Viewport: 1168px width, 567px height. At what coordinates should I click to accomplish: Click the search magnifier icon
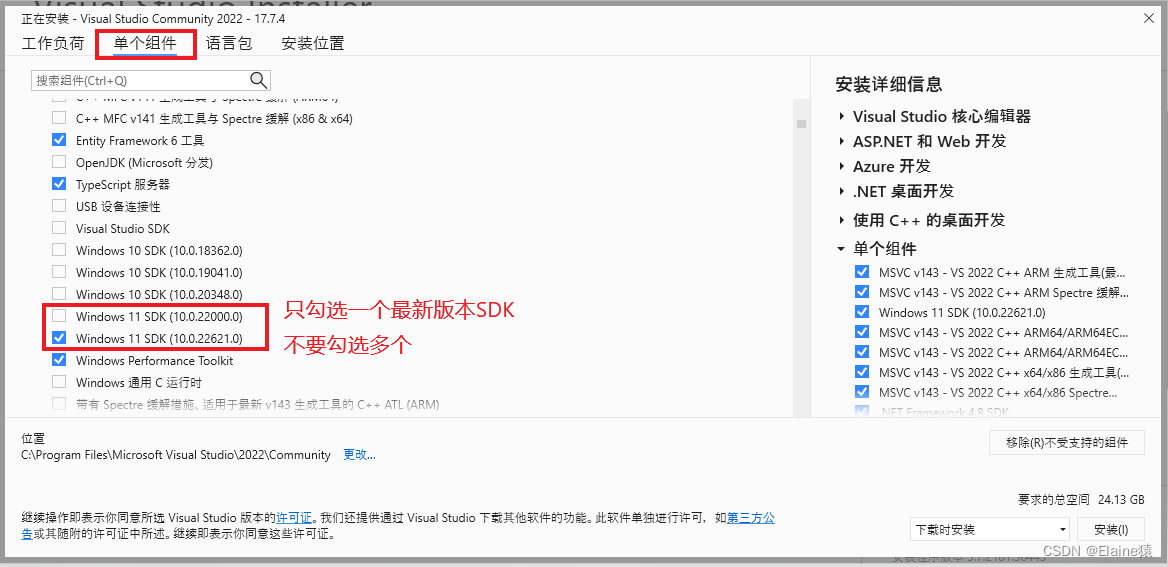pos(258,80)
